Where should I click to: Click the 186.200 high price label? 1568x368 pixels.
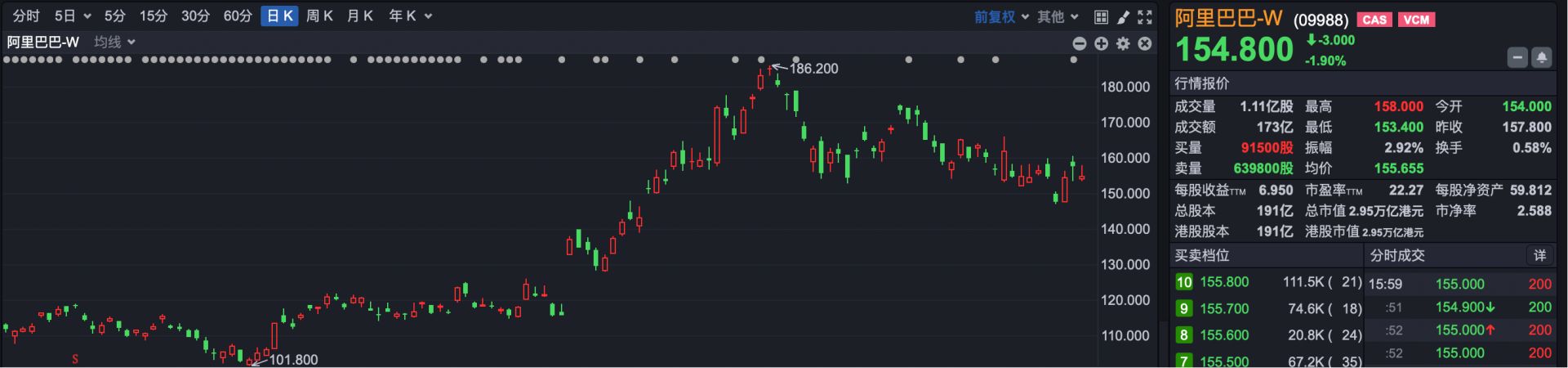tap(813, 69)
